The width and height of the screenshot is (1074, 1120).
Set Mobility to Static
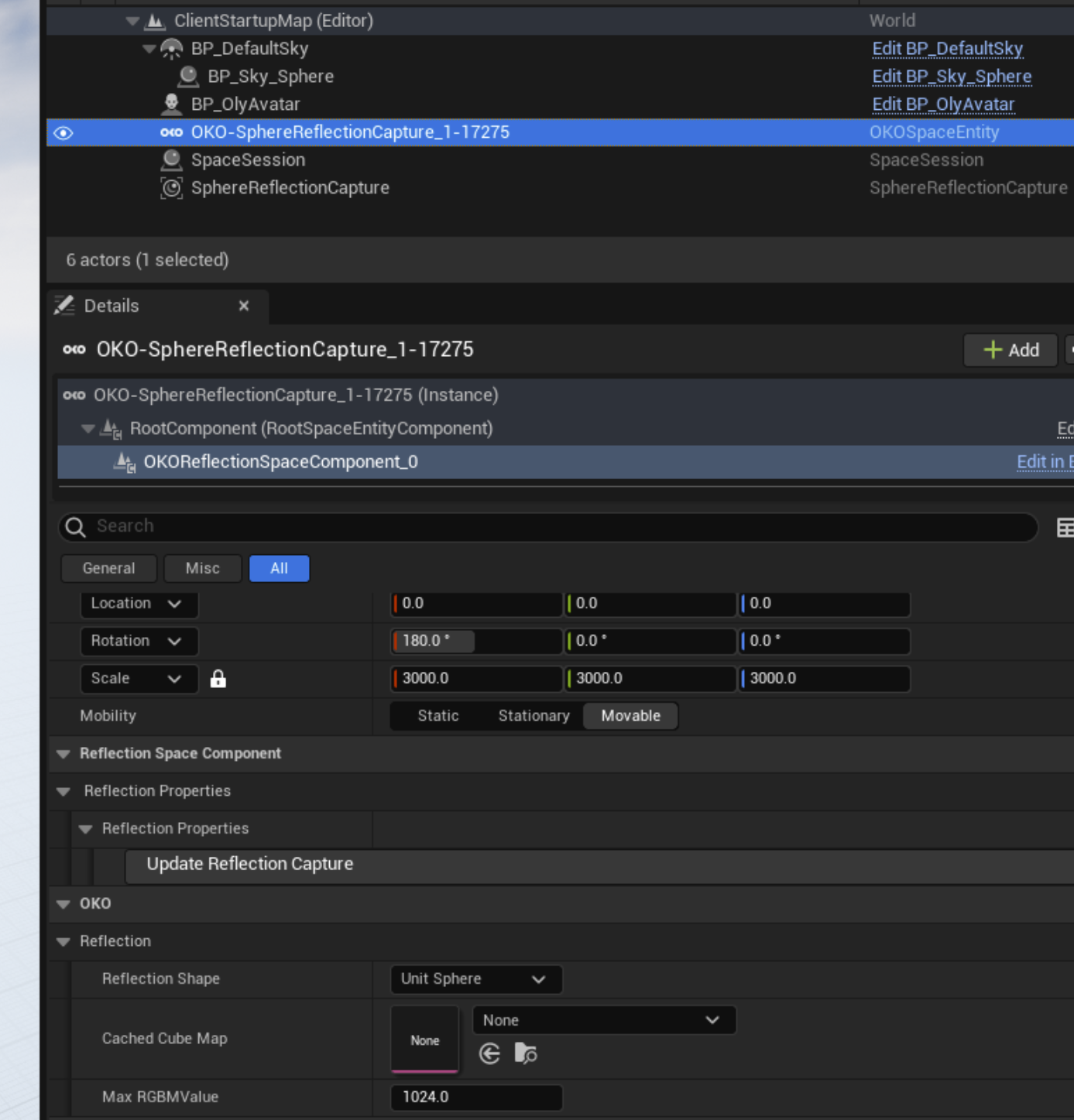click(x=437, y=716)
